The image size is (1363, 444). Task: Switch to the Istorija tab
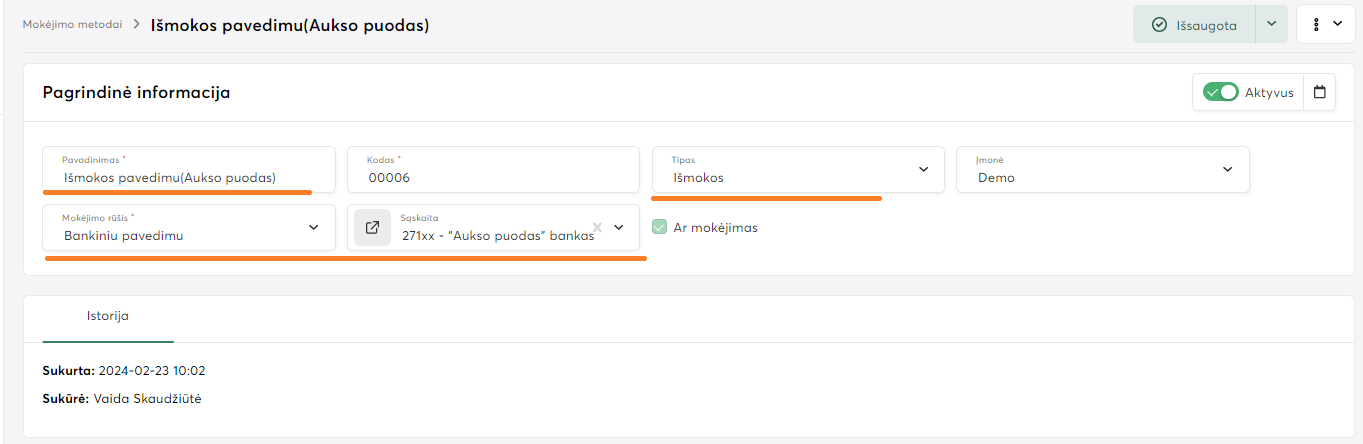click(x=107, y=316)
